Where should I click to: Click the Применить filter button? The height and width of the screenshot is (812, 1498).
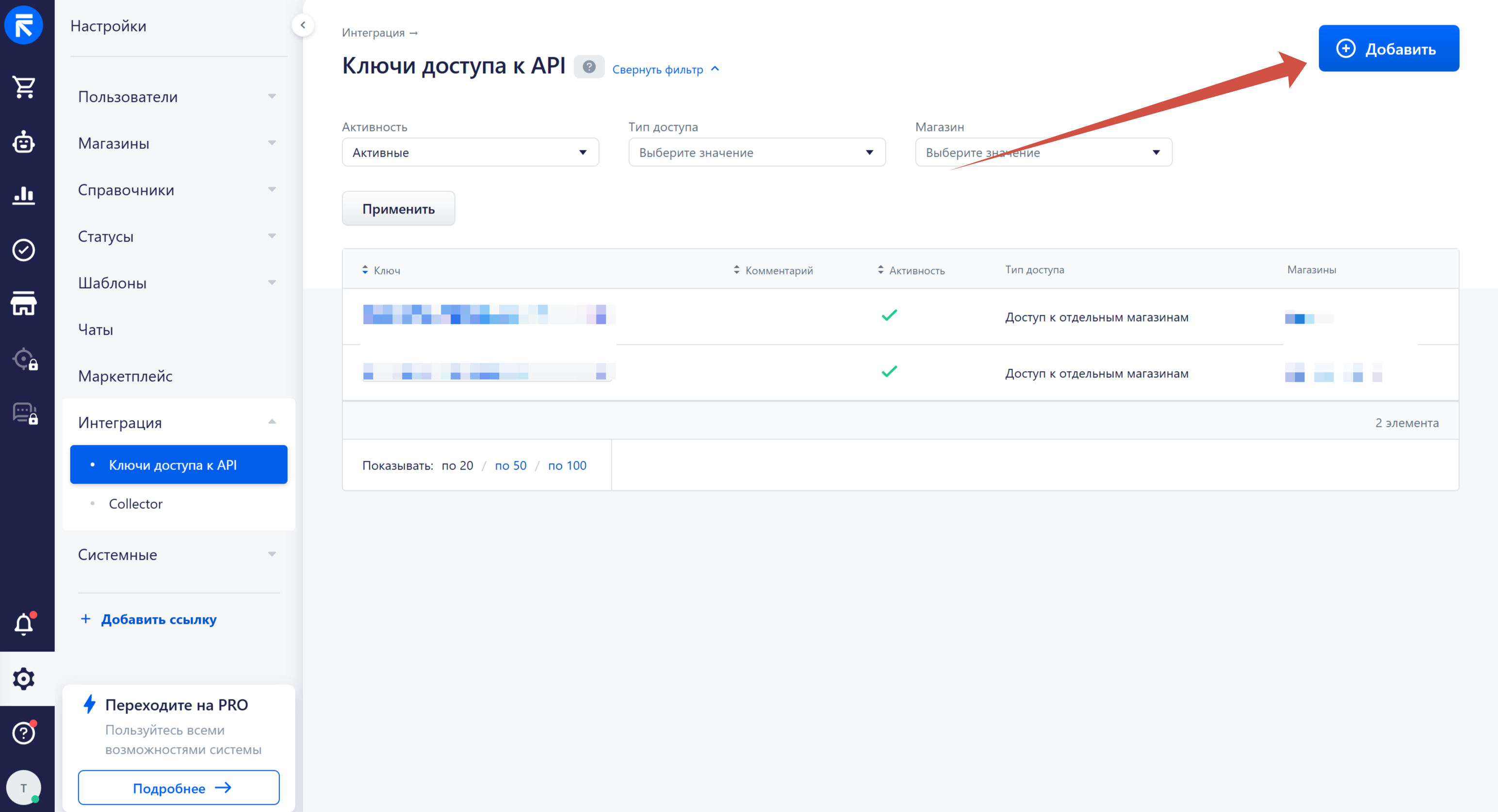coord(398,209)
